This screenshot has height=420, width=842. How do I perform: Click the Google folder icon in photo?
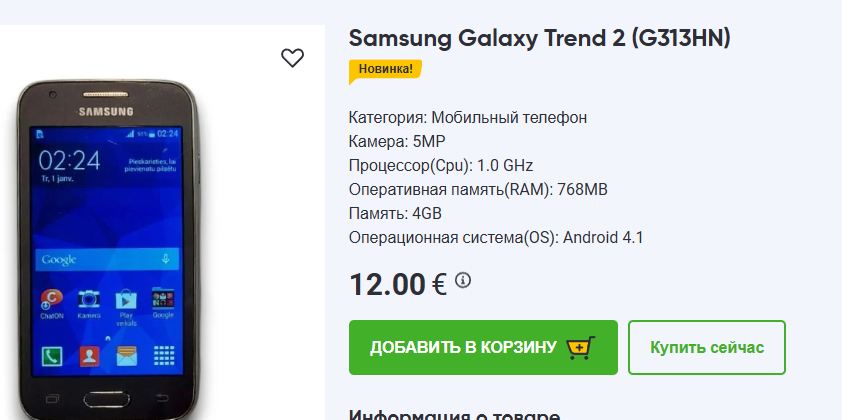163,299
